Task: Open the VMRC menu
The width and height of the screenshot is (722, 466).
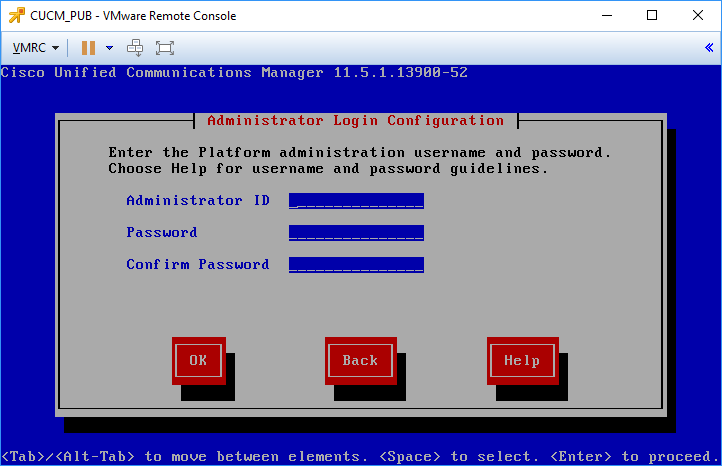Action: [35, 48]
